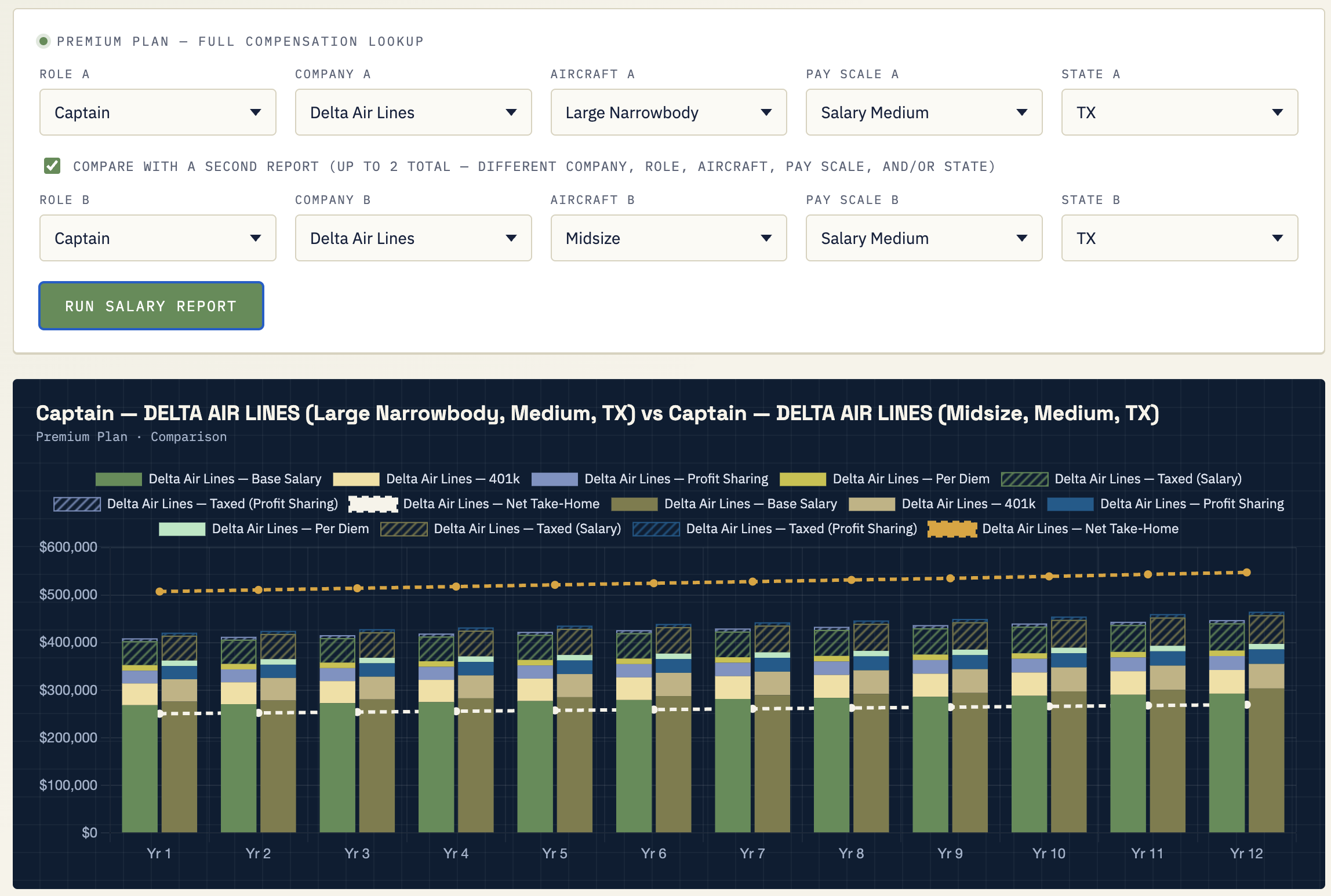
Task: Hide the yellow Per Diem legend series
Action: [802, 479]
